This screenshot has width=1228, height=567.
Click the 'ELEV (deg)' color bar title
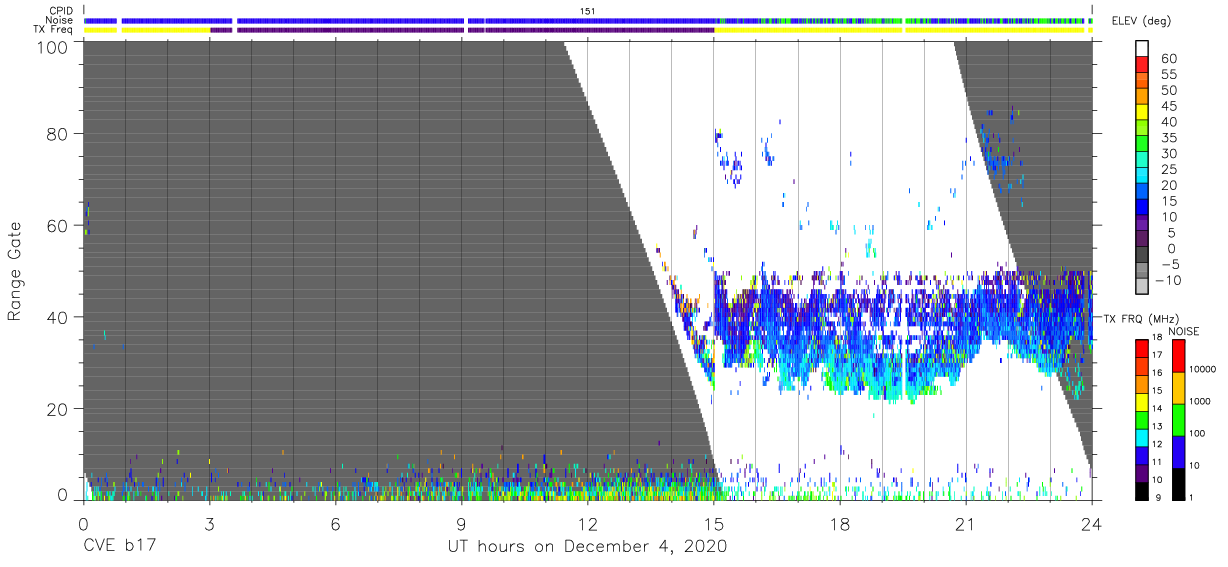pos(1141,22)
